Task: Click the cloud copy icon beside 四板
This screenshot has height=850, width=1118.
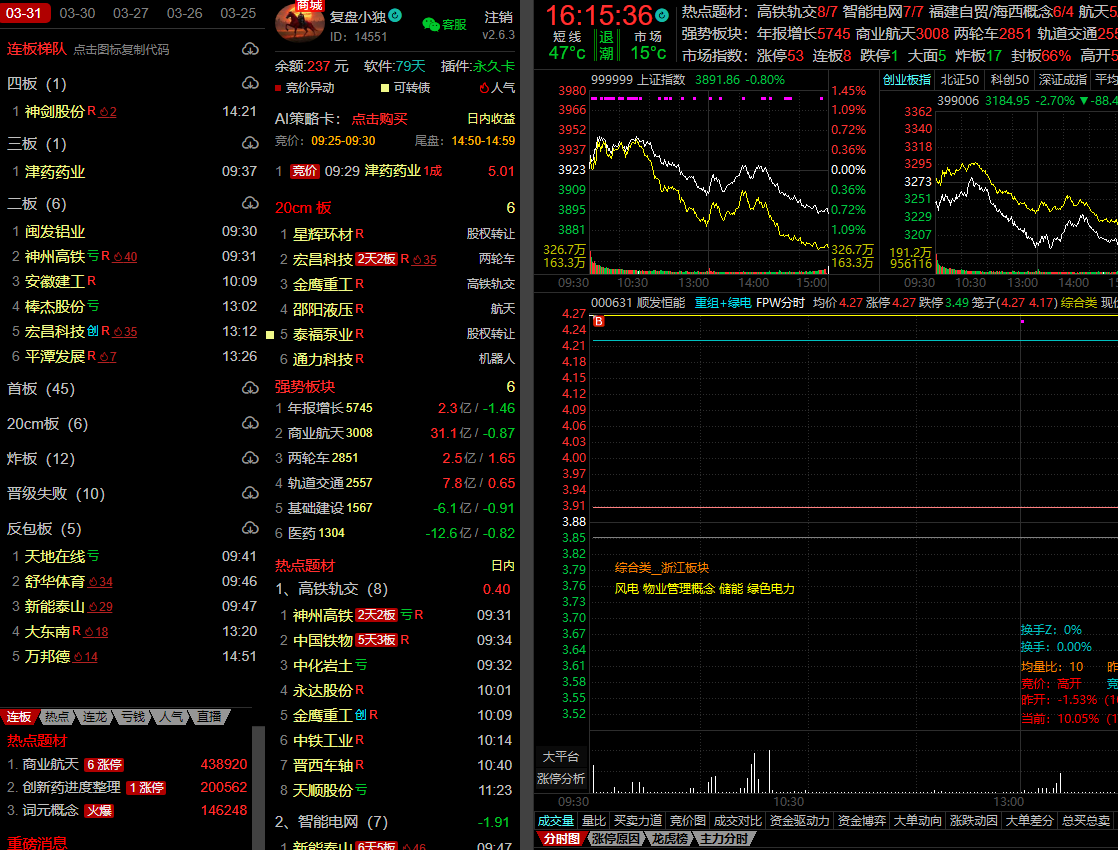Action: coord(250,83)
